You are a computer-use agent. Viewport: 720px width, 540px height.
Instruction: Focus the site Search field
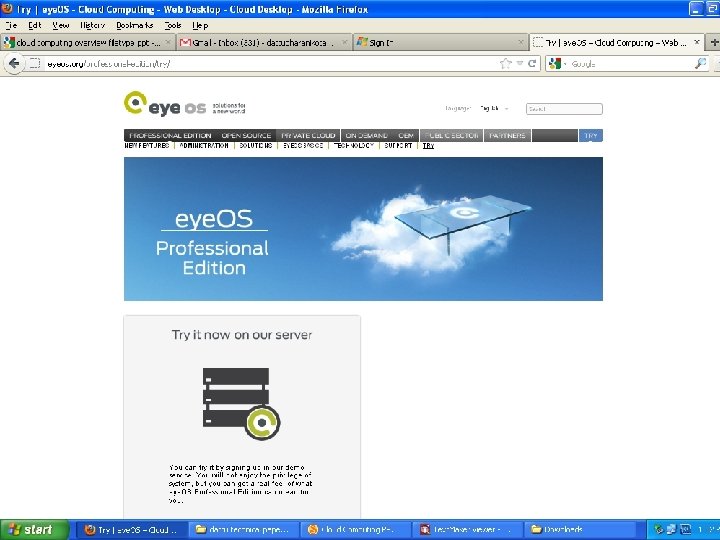[564, 109]
